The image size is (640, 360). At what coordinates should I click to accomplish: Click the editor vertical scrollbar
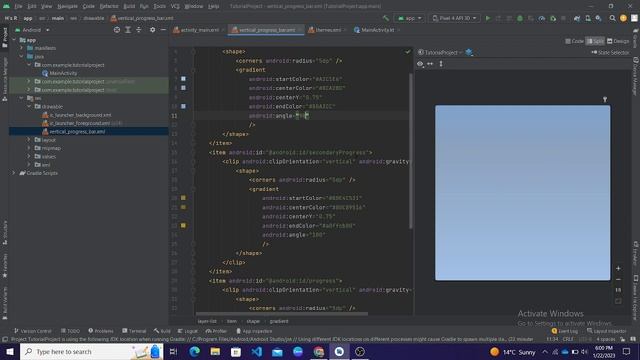(411, 151)
